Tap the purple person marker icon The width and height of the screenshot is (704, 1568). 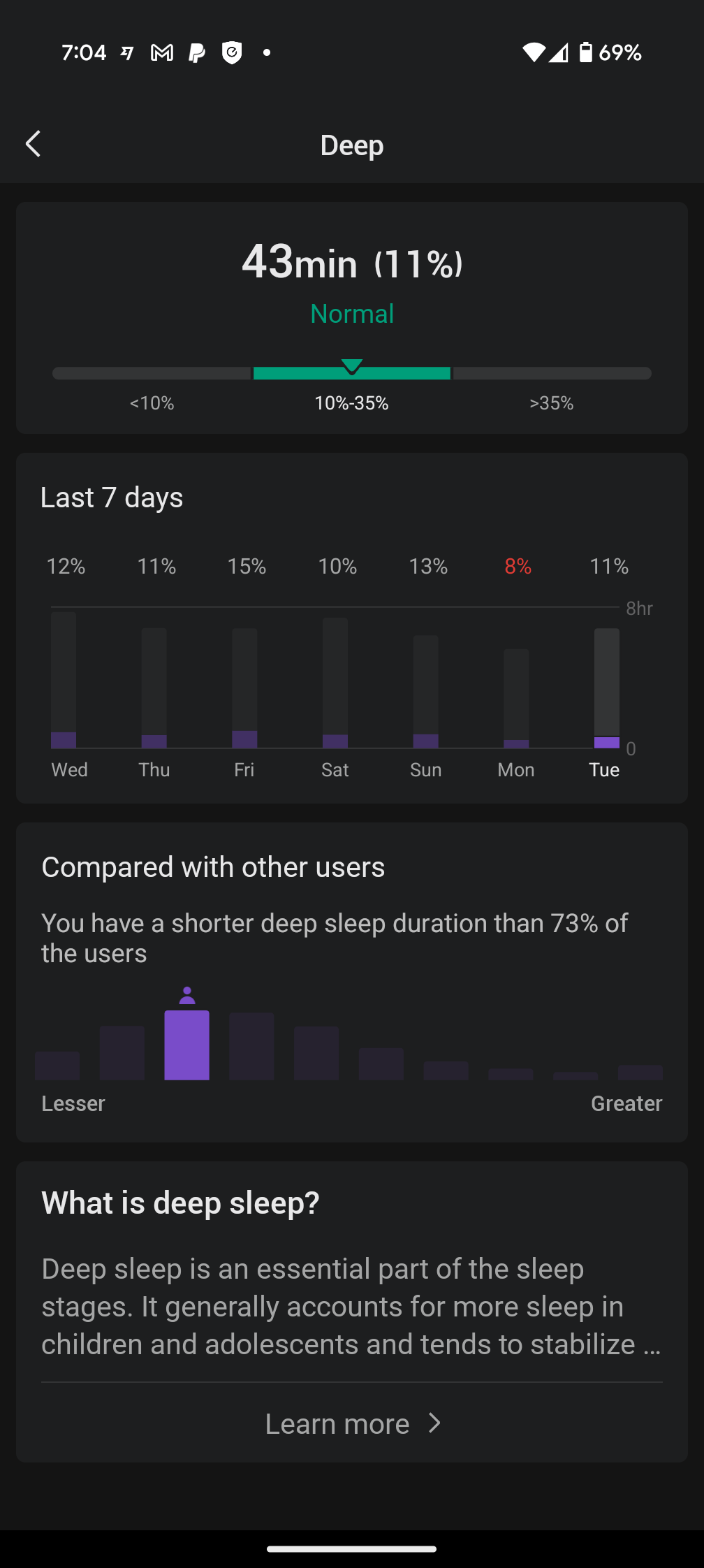point(186,996)
